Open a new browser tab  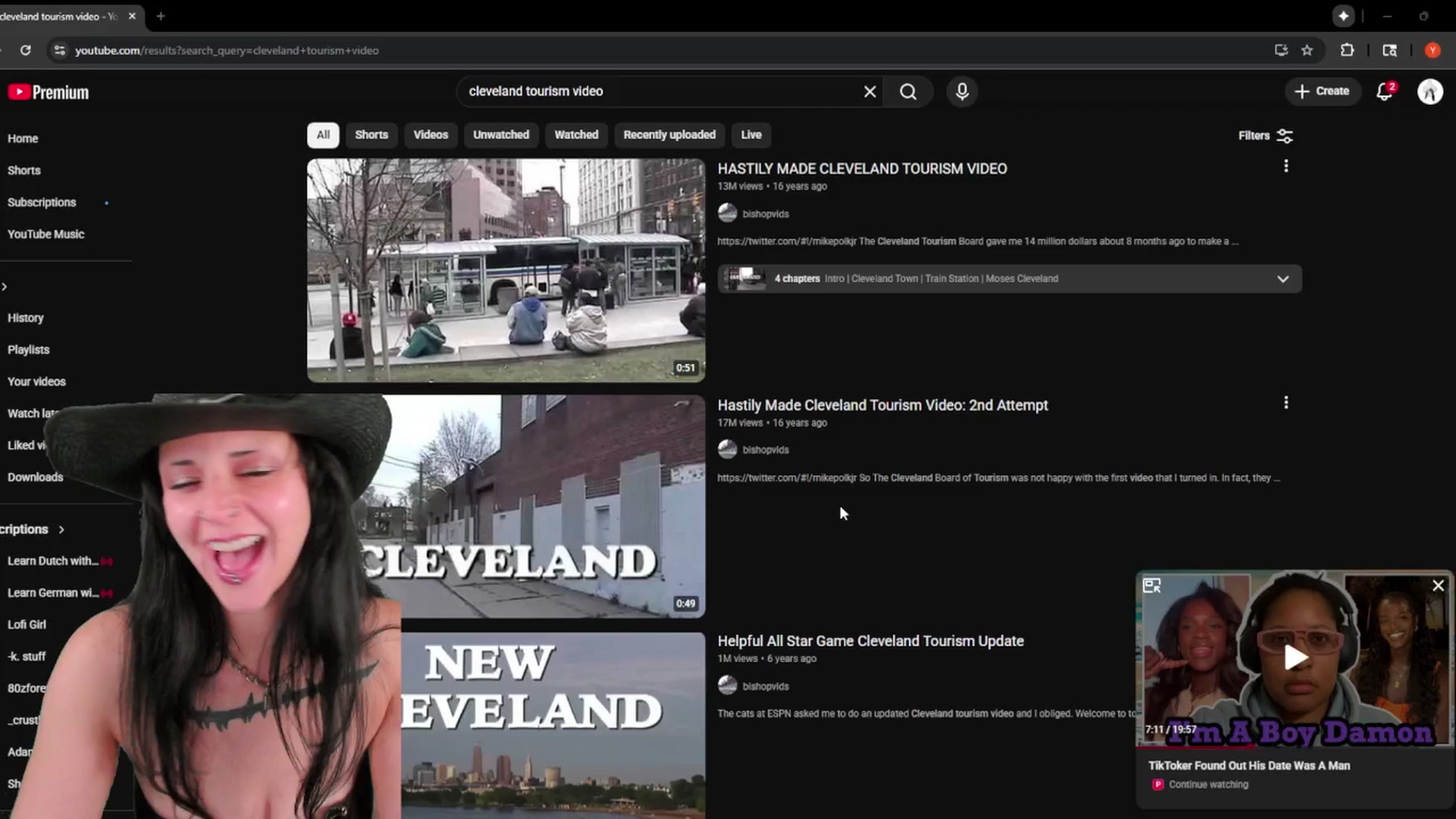(x=161, y=16)
